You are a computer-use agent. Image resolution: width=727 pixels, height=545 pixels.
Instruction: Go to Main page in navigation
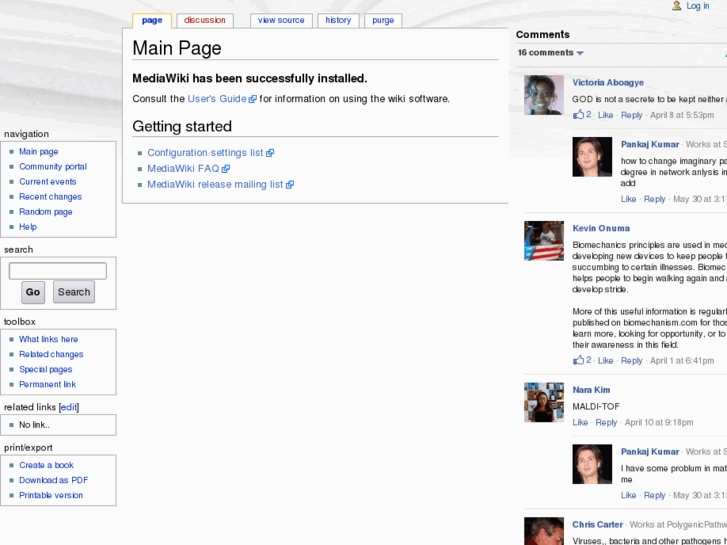[x=38, y=152]
